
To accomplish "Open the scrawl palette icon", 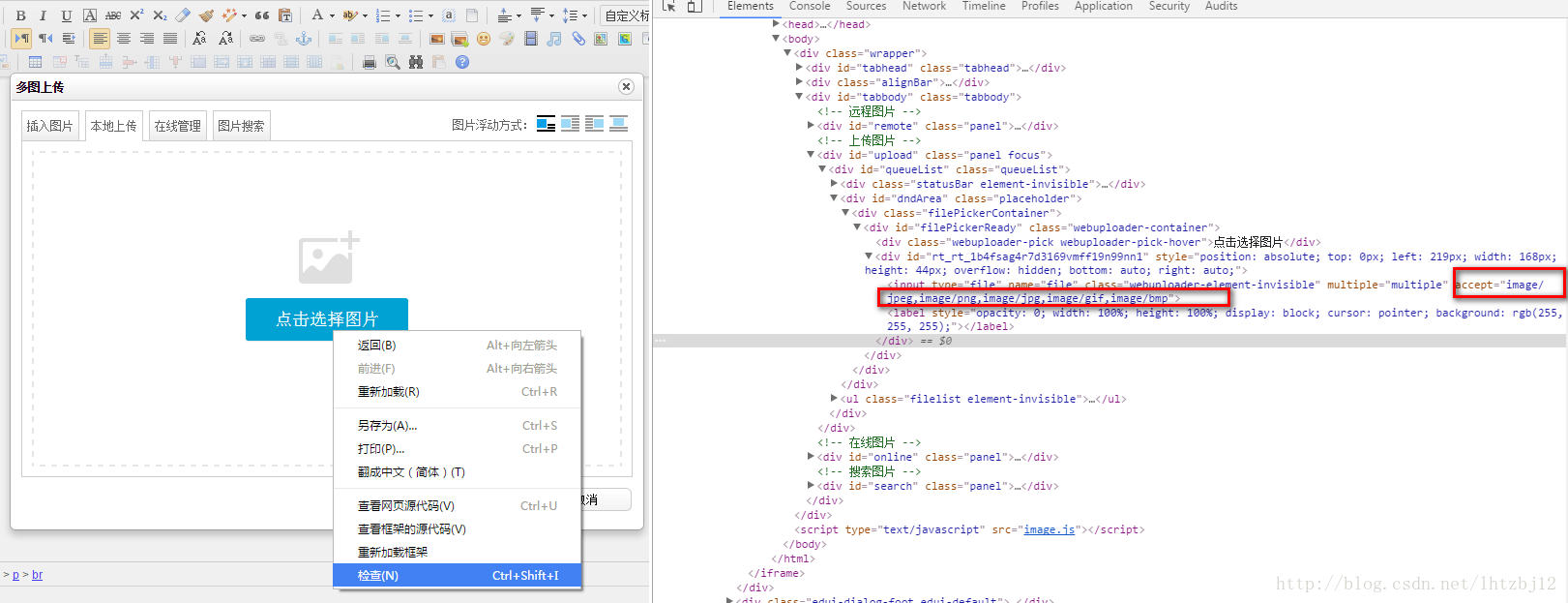I will [x=507, y=39].
